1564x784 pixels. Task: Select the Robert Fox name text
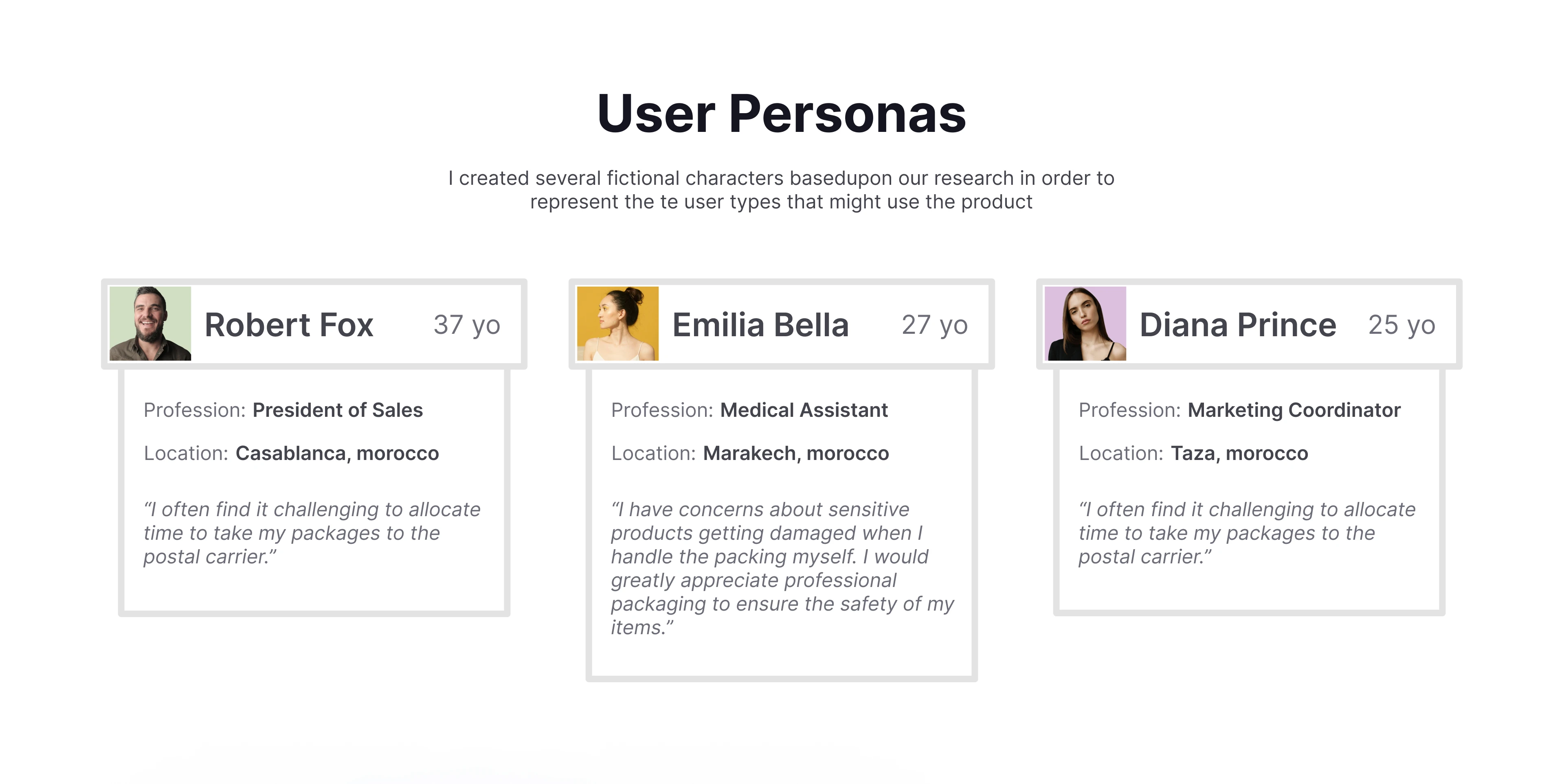(x=289, y=325)
